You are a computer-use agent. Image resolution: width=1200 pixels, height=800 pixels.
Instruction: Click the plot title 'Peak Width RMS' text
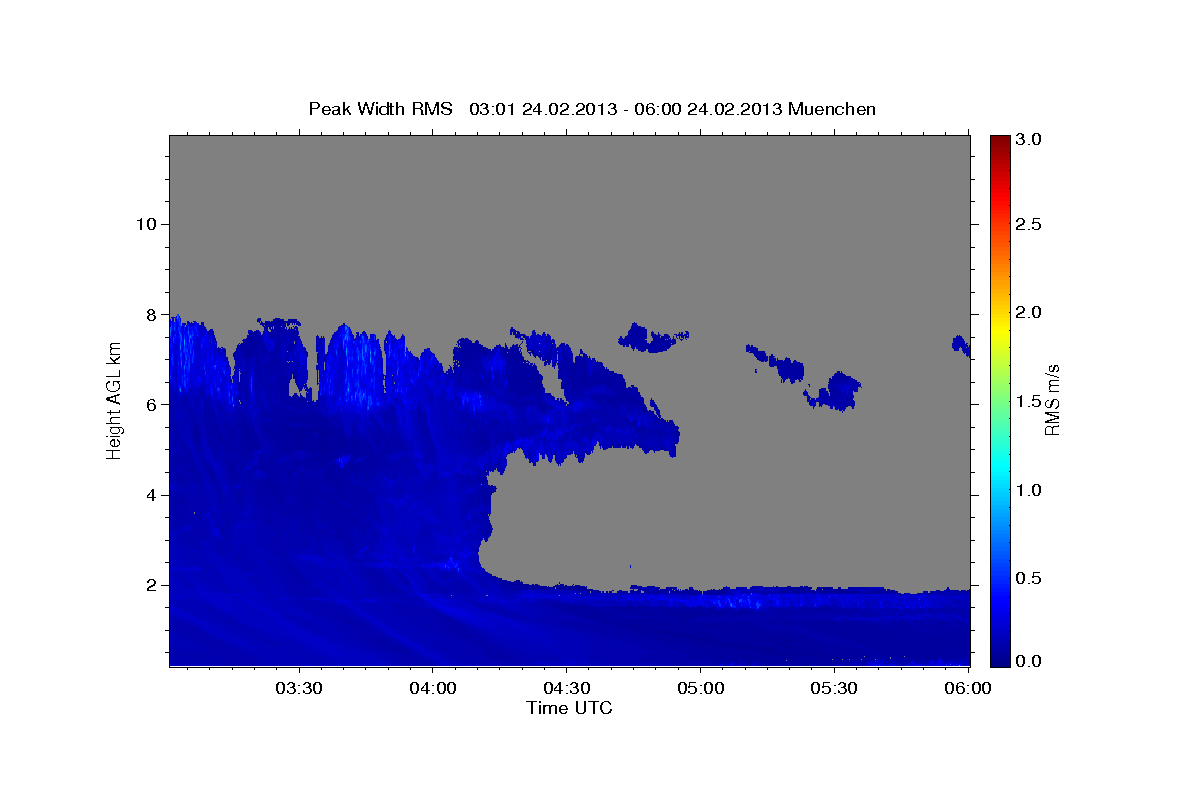pos(380,108)
